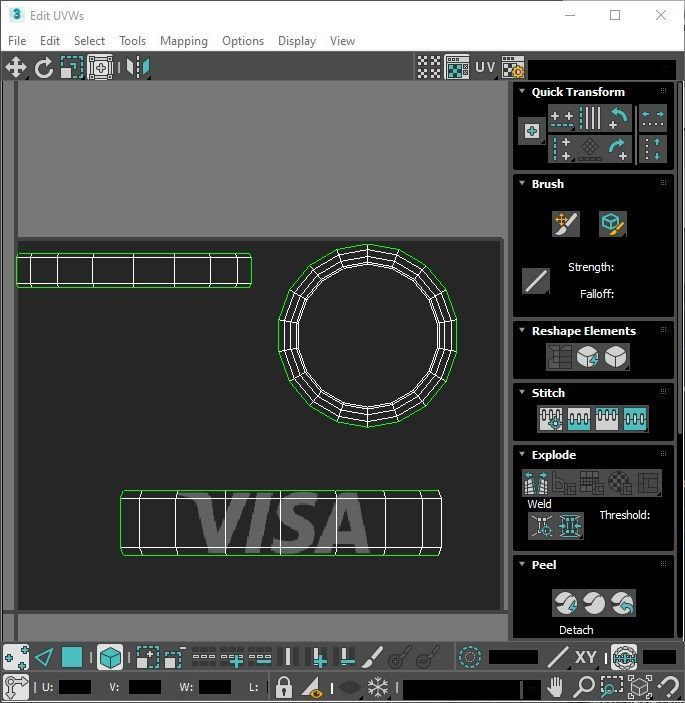The image size is (685, 703).
Task: Click Align Horizontally to Pivot icon
Action: (562, 118)
